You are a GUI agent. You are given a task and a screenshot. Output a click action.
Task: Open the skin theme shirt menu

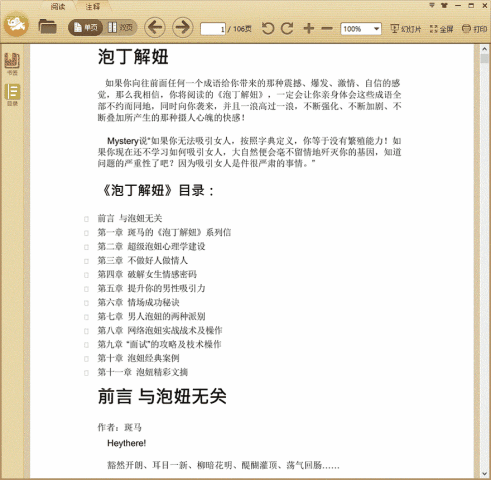pyautogui.click(x=444, y=5)
